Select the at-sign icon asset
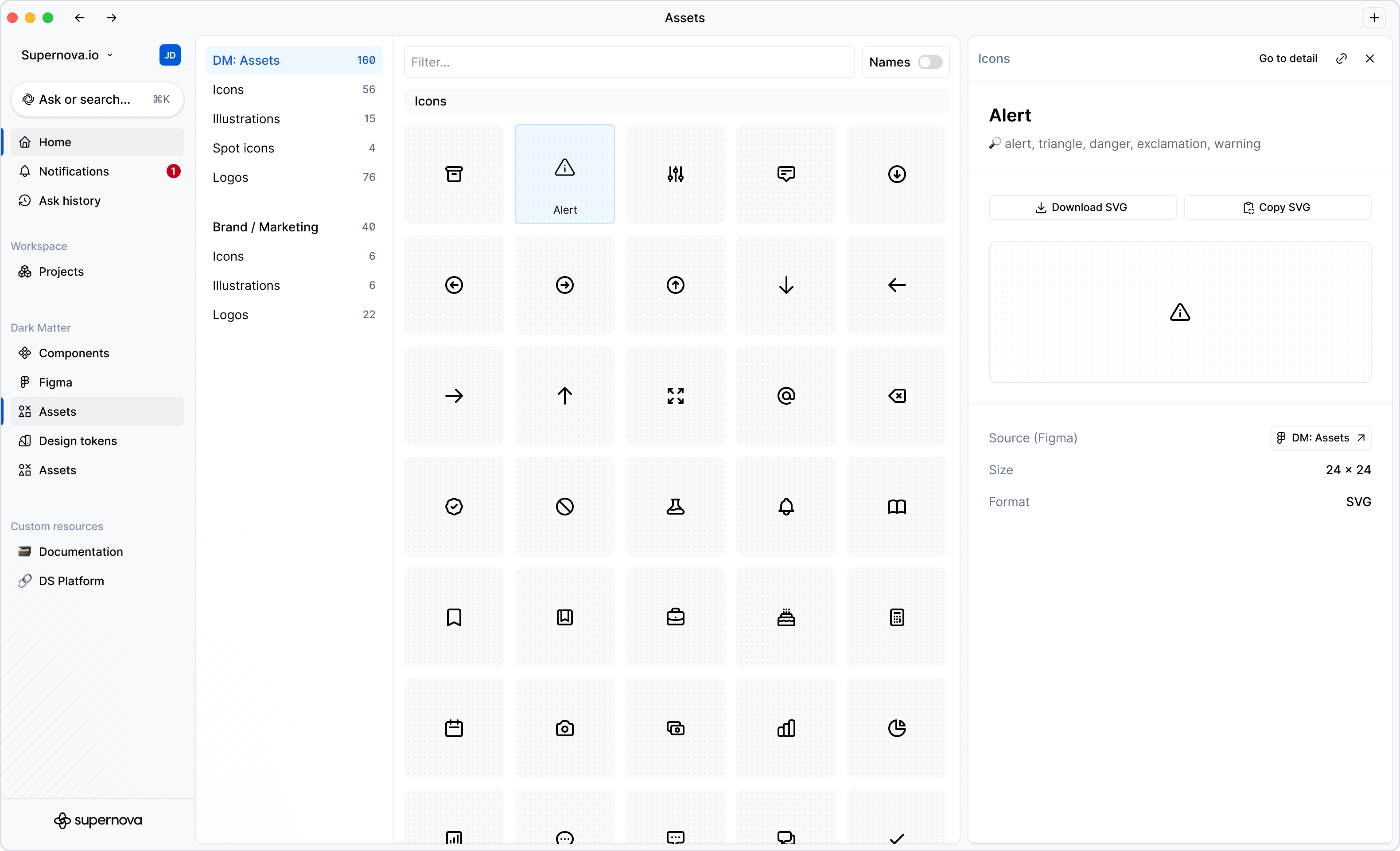This screenshot has width=1400, height=851. [x=786, y=396]
